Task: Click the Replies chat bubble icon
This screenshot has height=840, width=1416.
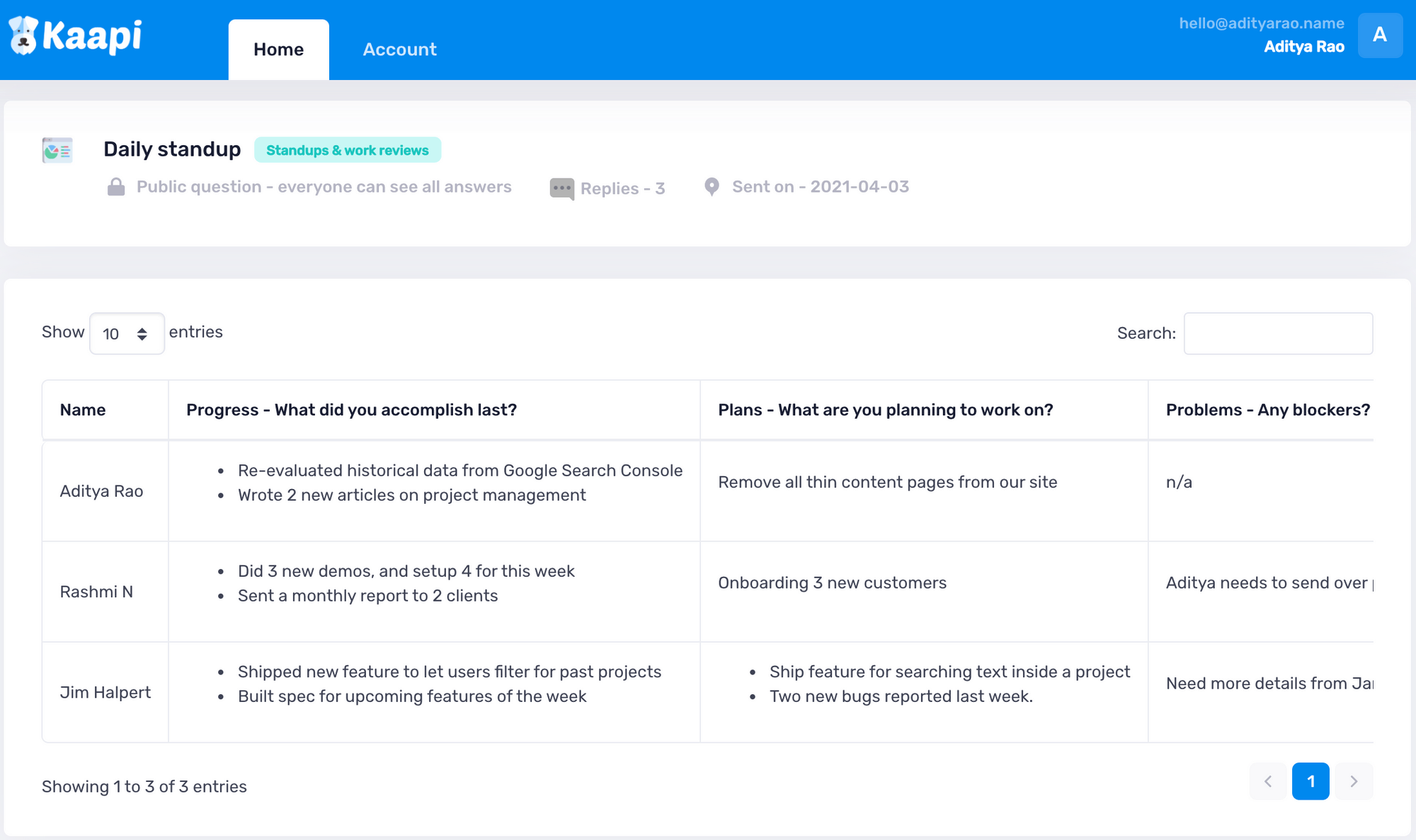Action: click(x=561, y=188)
